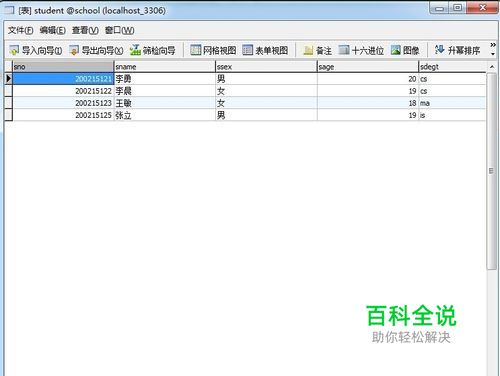
Task: Maximize the student table window
Action: (458, 8)
